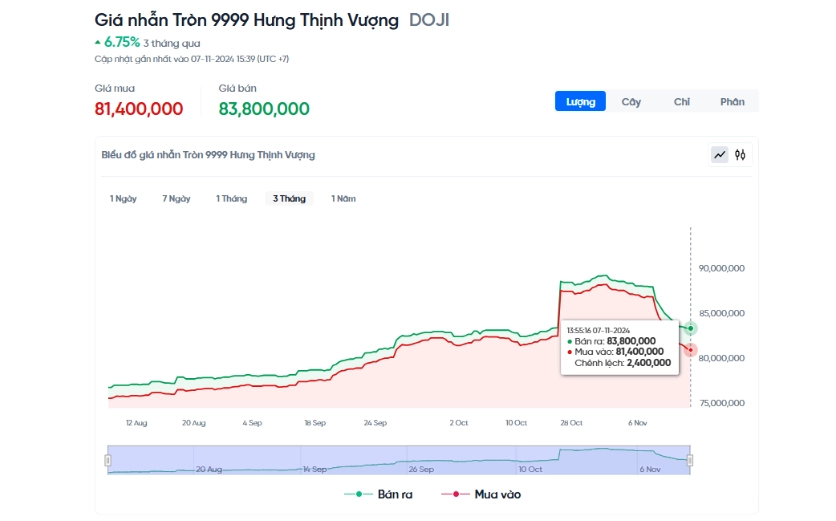Click the green Bán ra data point marker
The height and width of the screenshot is (521, 836).
click(x=690, y=328)
